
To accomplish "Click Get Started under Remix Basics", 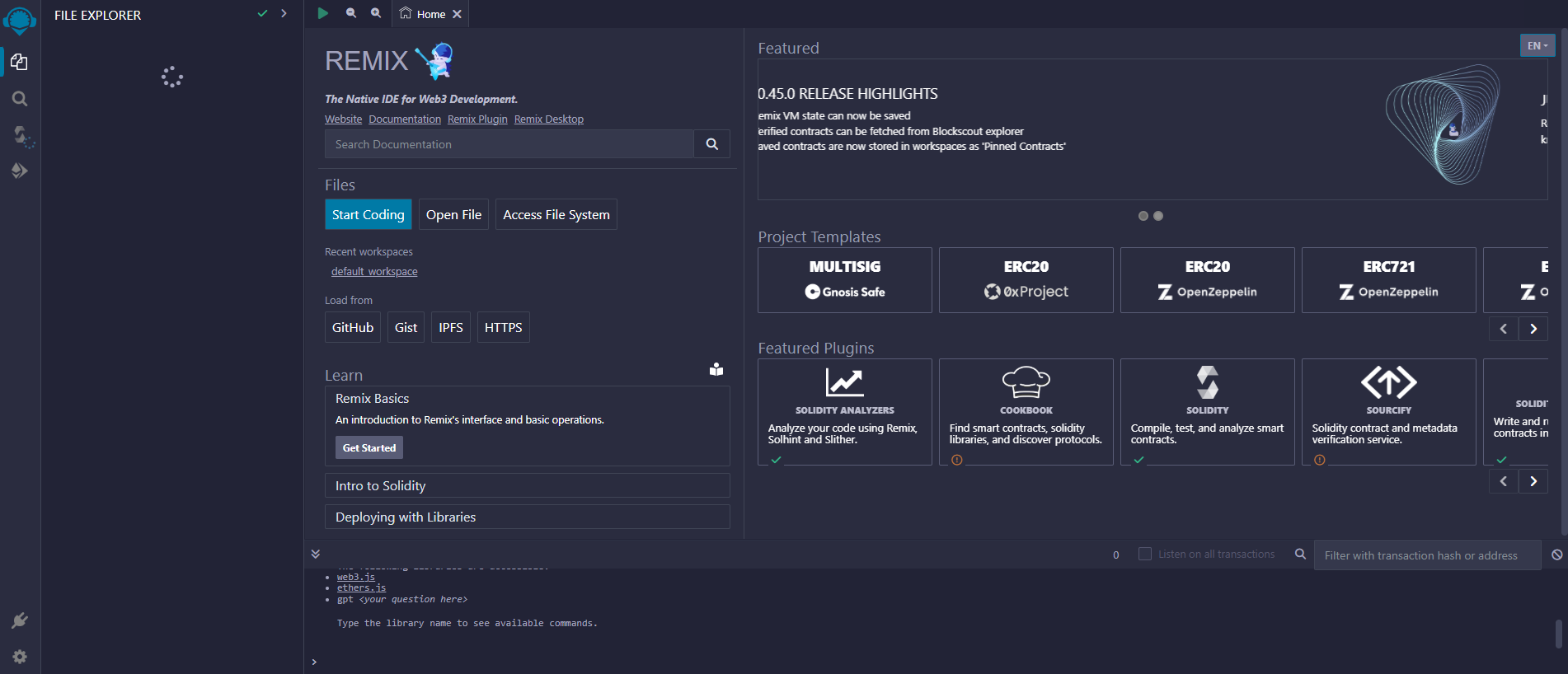I will click(x=369, y=447).
